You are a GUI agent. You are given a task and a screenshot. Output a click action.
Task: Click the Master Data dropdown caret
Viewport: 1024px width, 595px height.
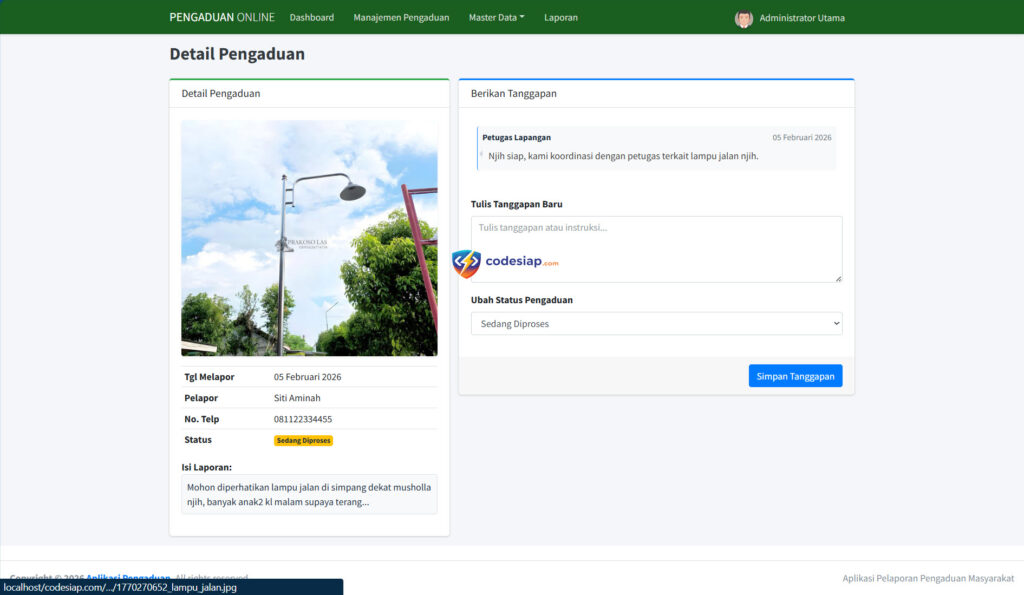pyautogui.click(x=522, y=17)
